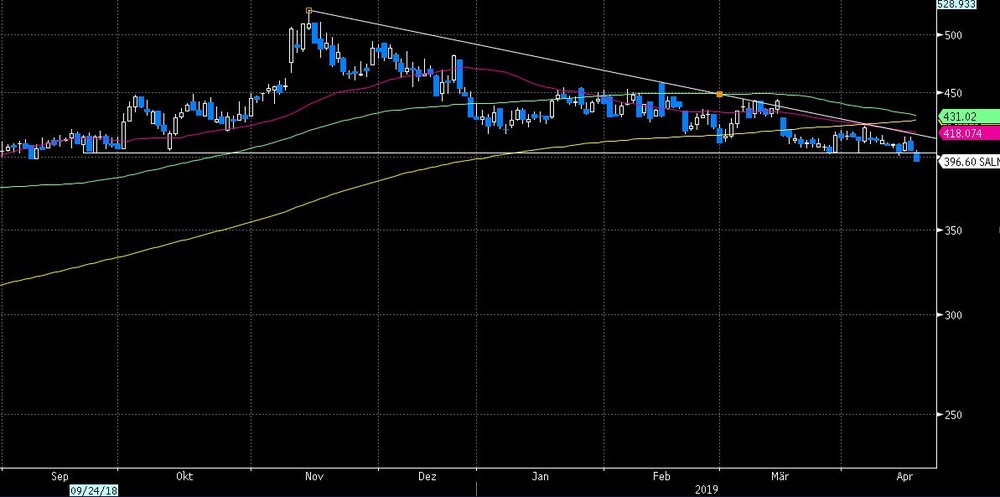Screen dimensions: 1000x497
Task: Select the latest blue candle in April
Action: (916, 157)
